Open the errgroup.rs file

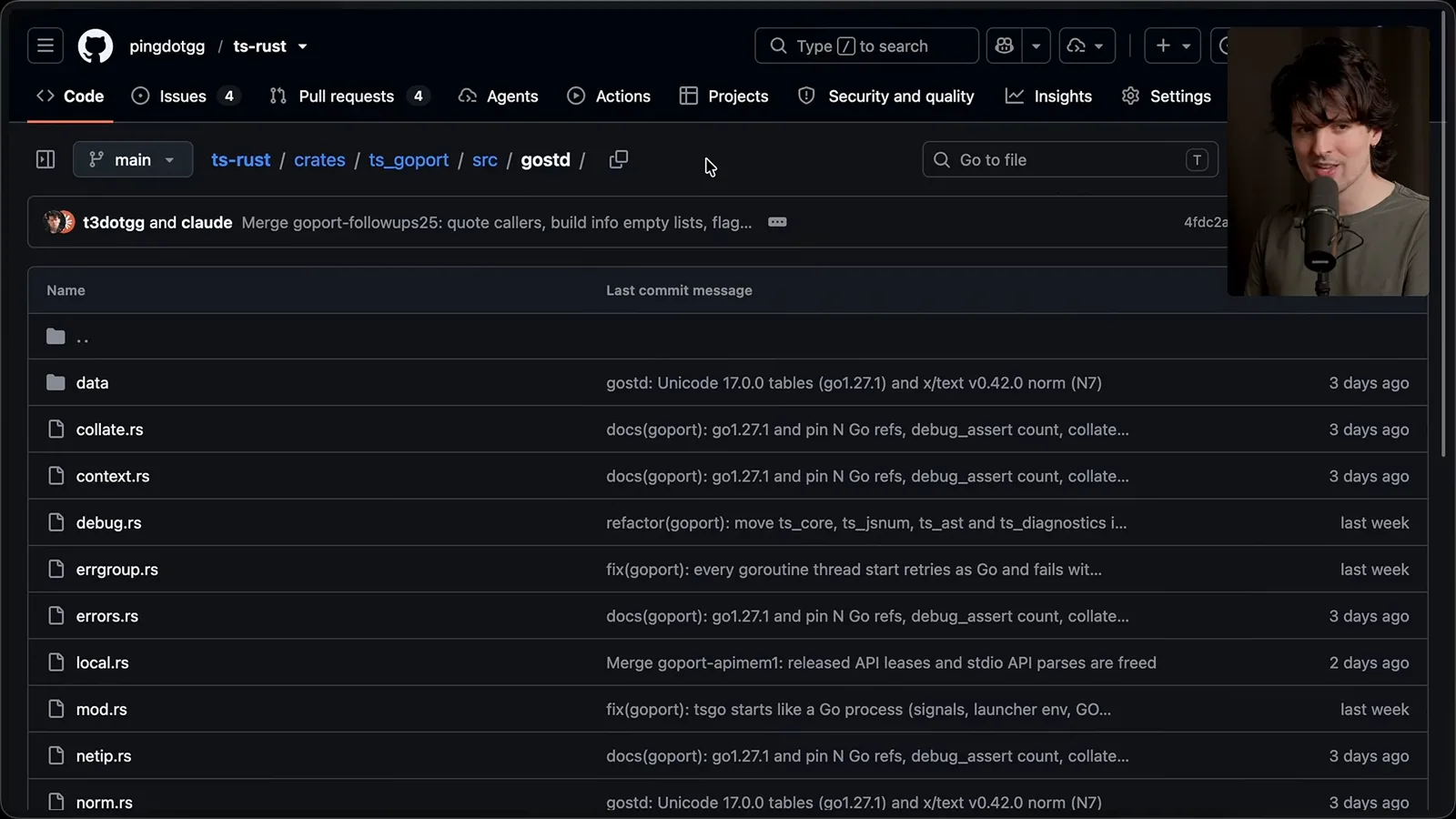click(x=116, y=570)
